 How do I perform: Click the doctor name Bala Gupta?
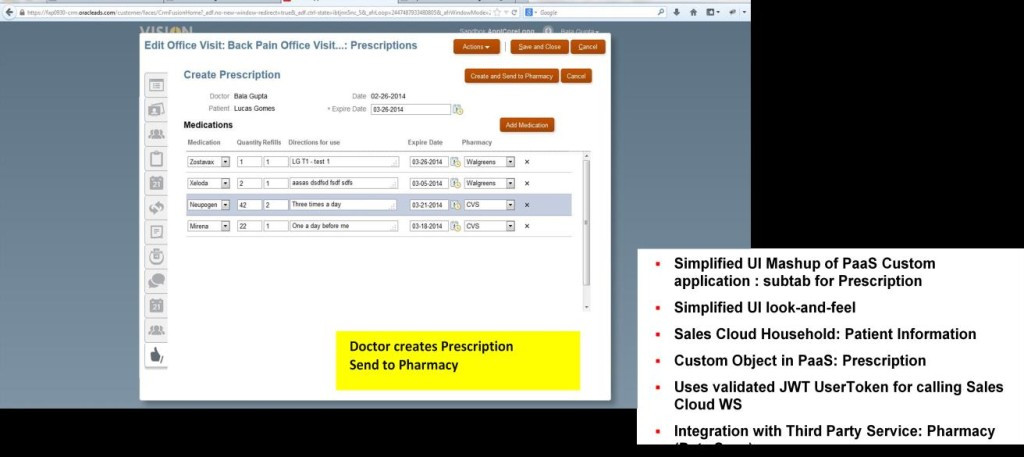point(251,96)
